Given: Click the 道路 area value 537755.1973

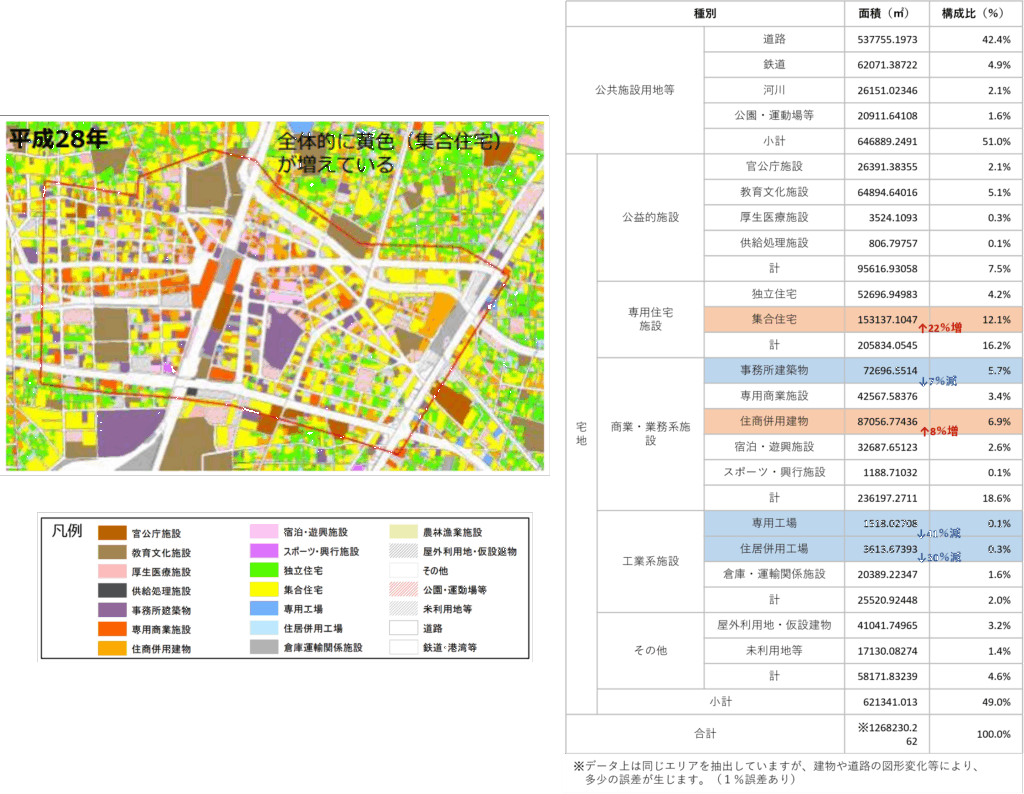Looking at the screenshot, I should click(887, 39).
